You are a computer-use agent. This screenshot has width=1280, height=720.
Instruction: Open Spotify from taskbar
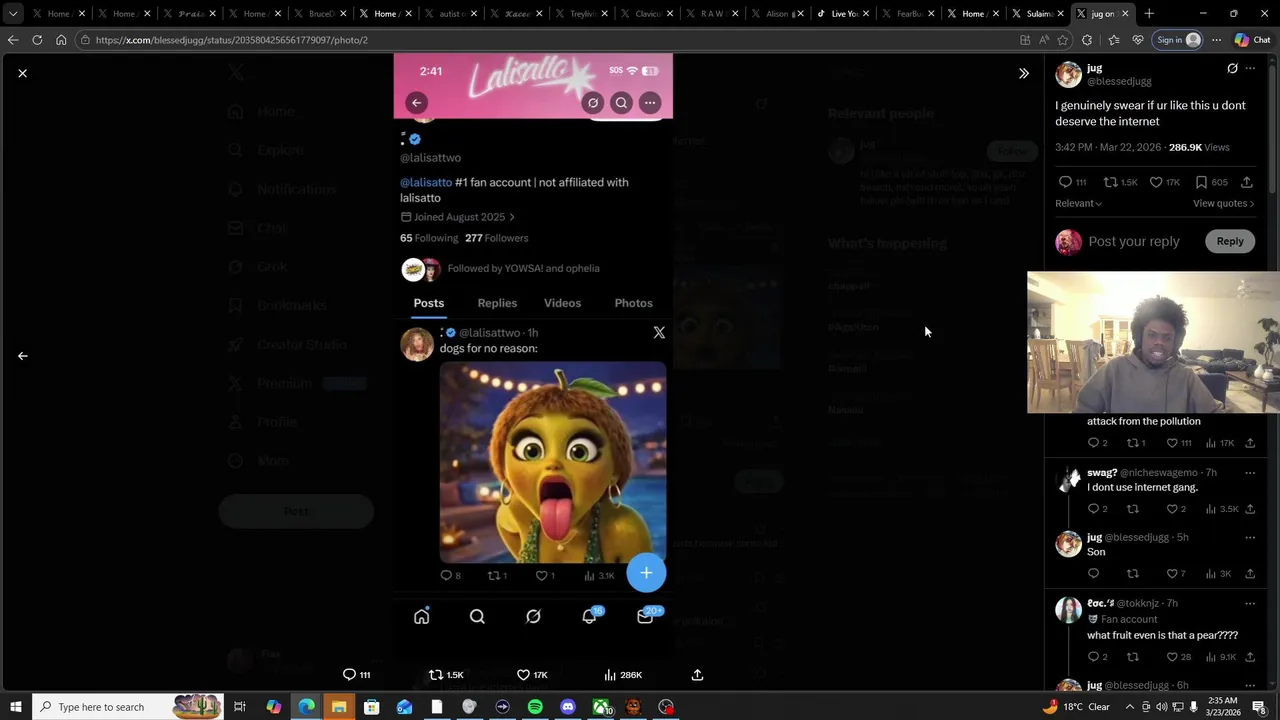click(x=535, y=707)
